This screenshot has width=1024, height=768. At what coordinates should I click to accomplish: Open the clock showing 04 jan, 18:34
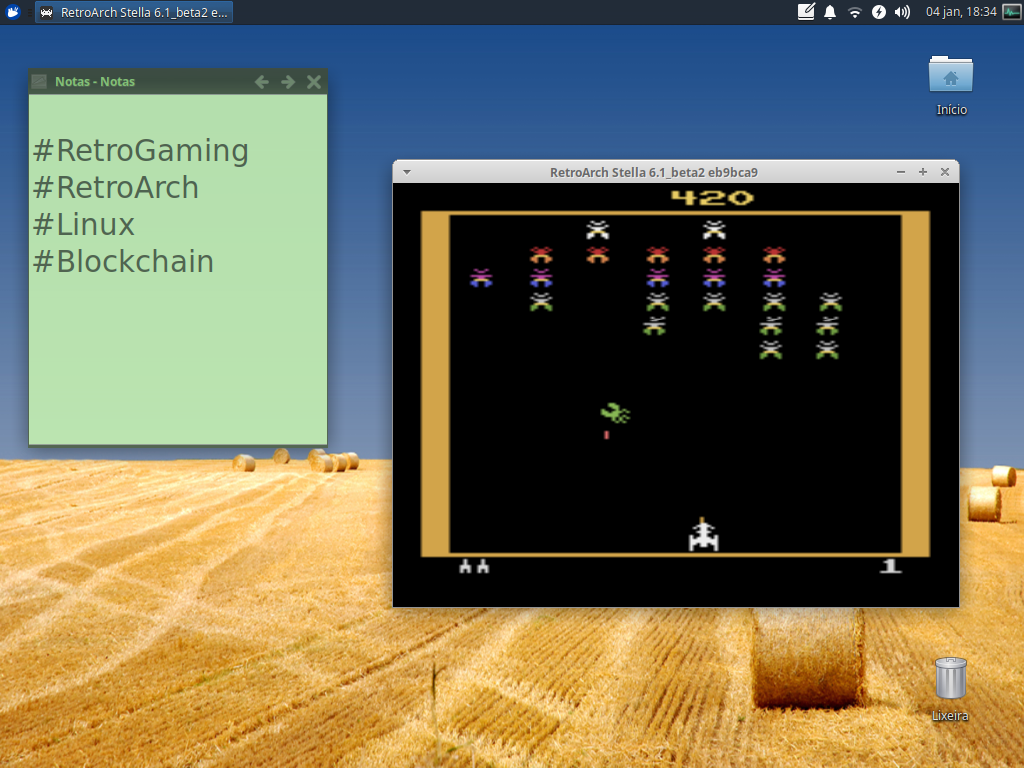(x=961, y=12)
